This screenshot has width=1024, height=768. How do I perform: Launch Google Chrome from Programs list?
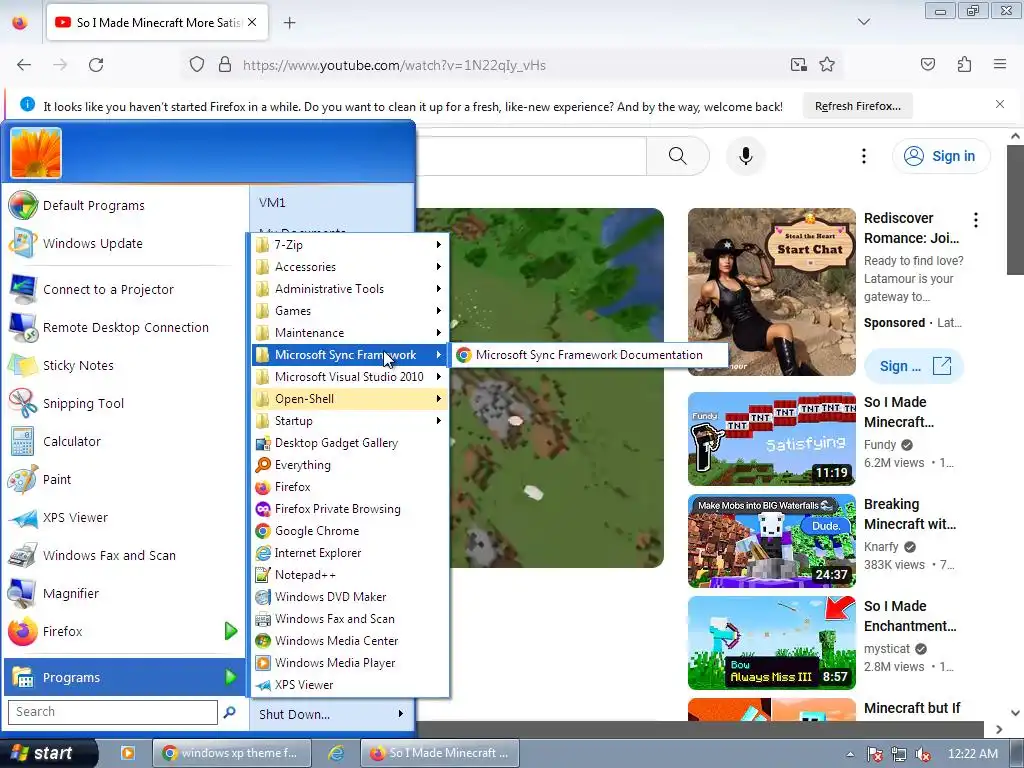tap(350, 531)
